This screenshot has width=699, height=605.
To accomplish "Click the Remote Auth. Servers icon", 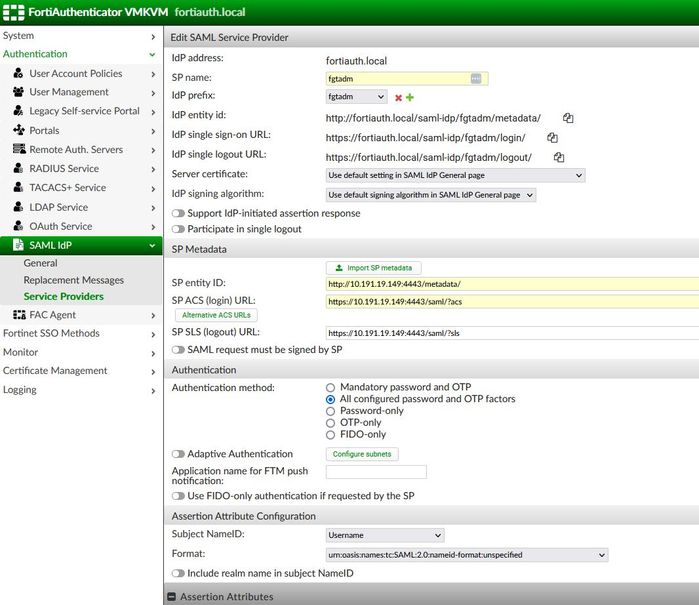I will [x=19, y=149].
